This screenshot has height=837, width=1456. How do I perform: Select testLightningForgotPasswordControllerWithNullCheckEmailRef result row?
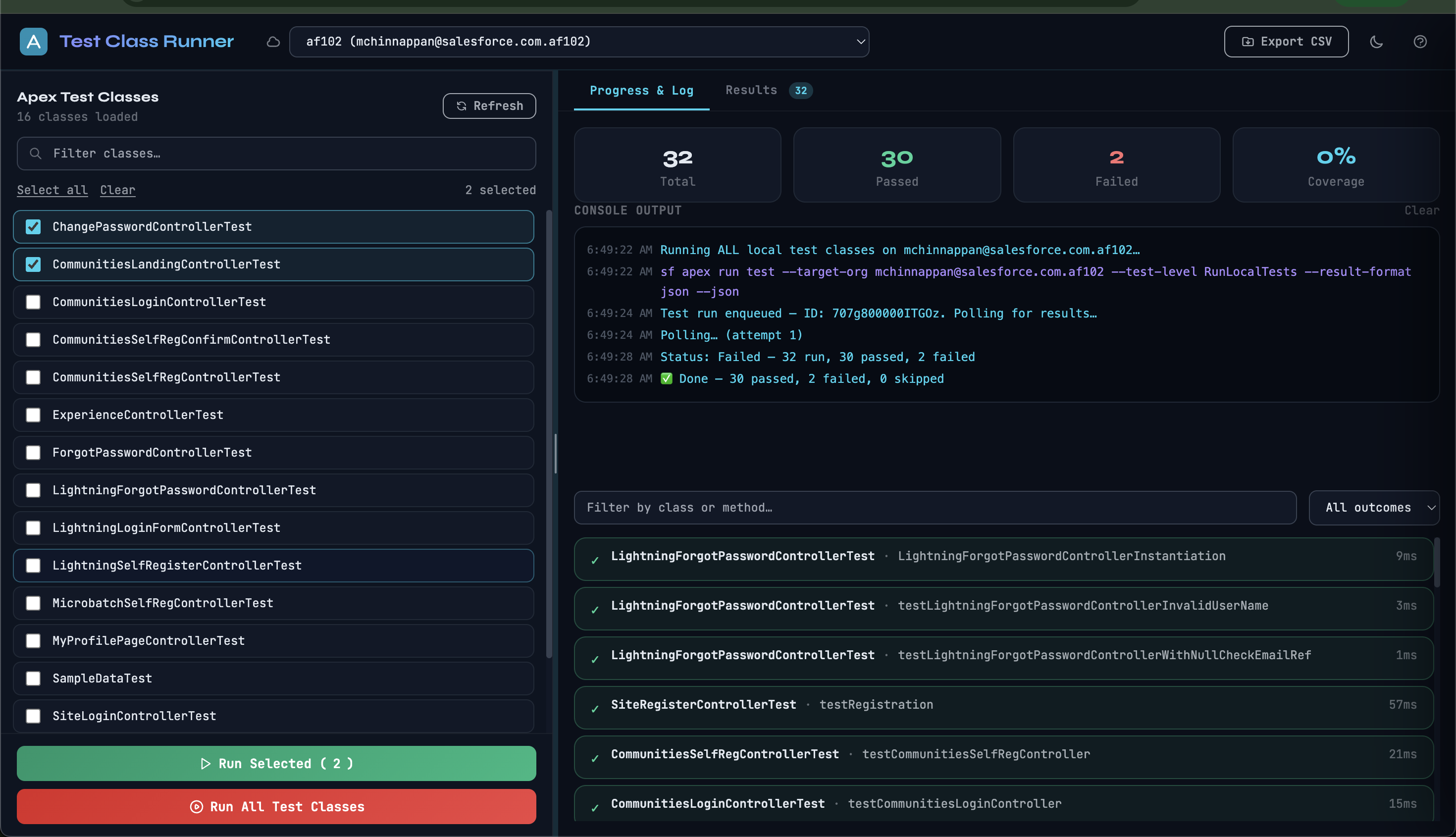[x=1004, y=658]
